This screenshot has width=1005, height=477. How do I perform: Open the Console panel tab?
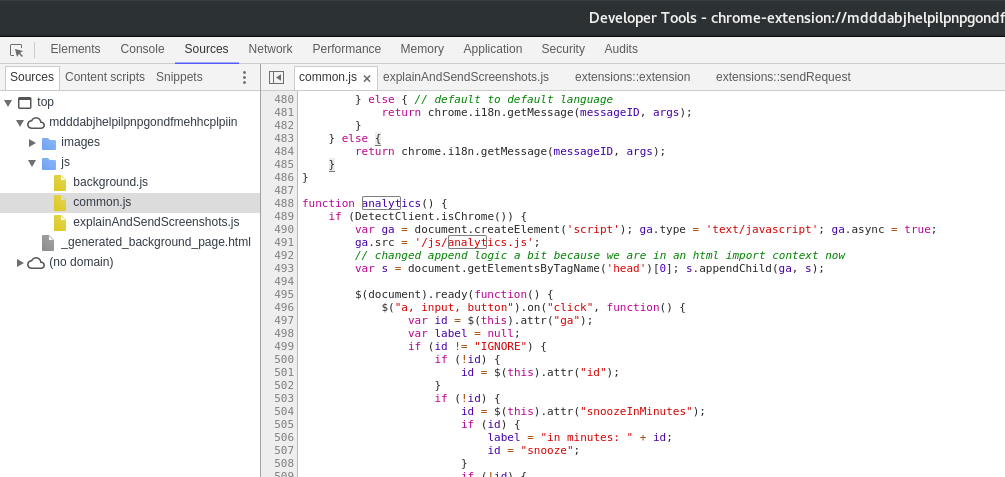point(142,49)
